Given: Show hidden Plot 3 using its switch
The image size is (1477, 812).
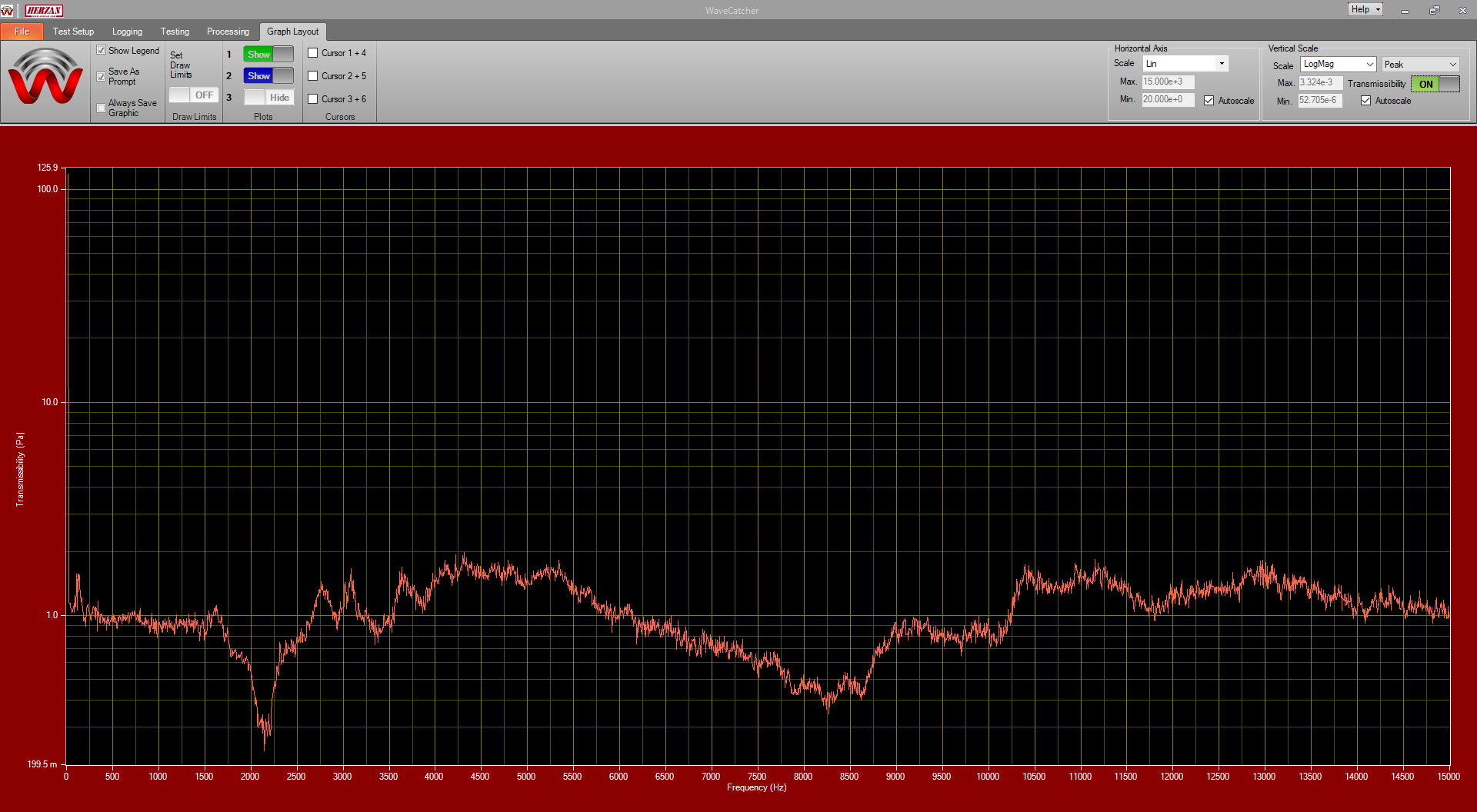Looking at the screenshot, I should [x=268, y=97].
